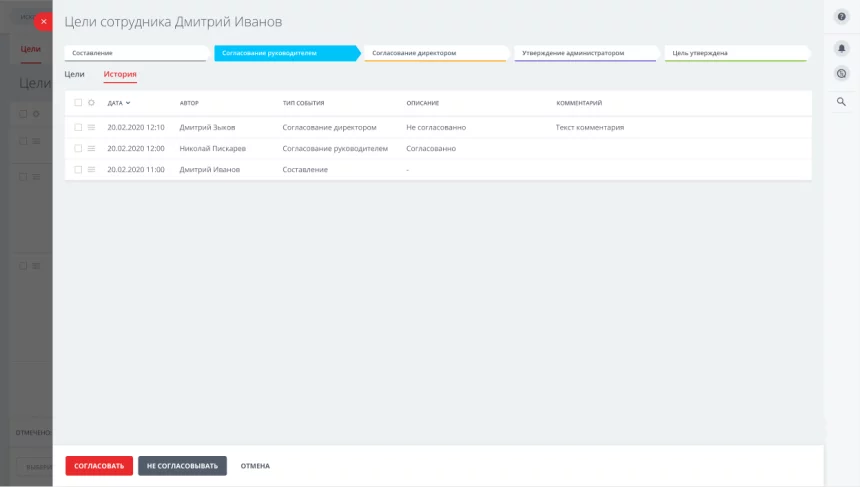
Task: Check the 20.02.2020 11:00 row checkbox
Action: click(x=78, y=169)
